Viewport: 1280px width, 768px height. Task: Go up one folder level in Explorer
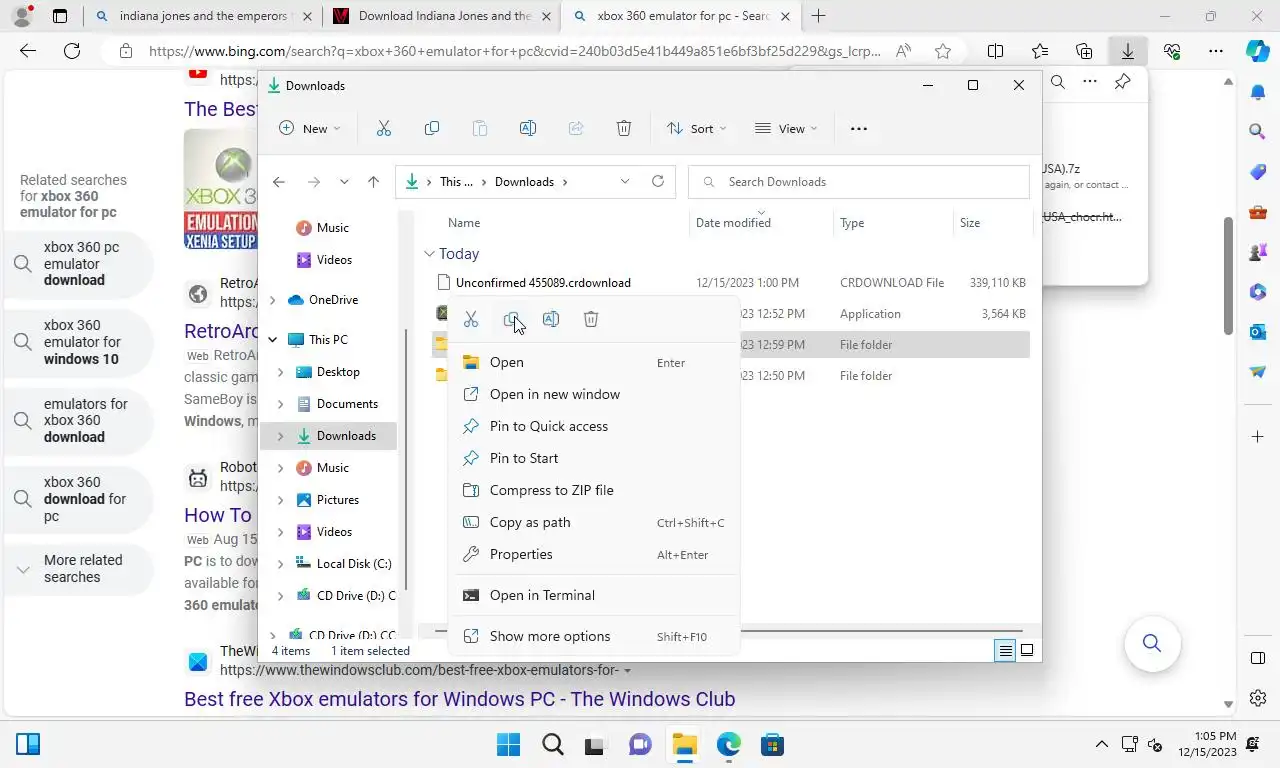click(373, 182)
